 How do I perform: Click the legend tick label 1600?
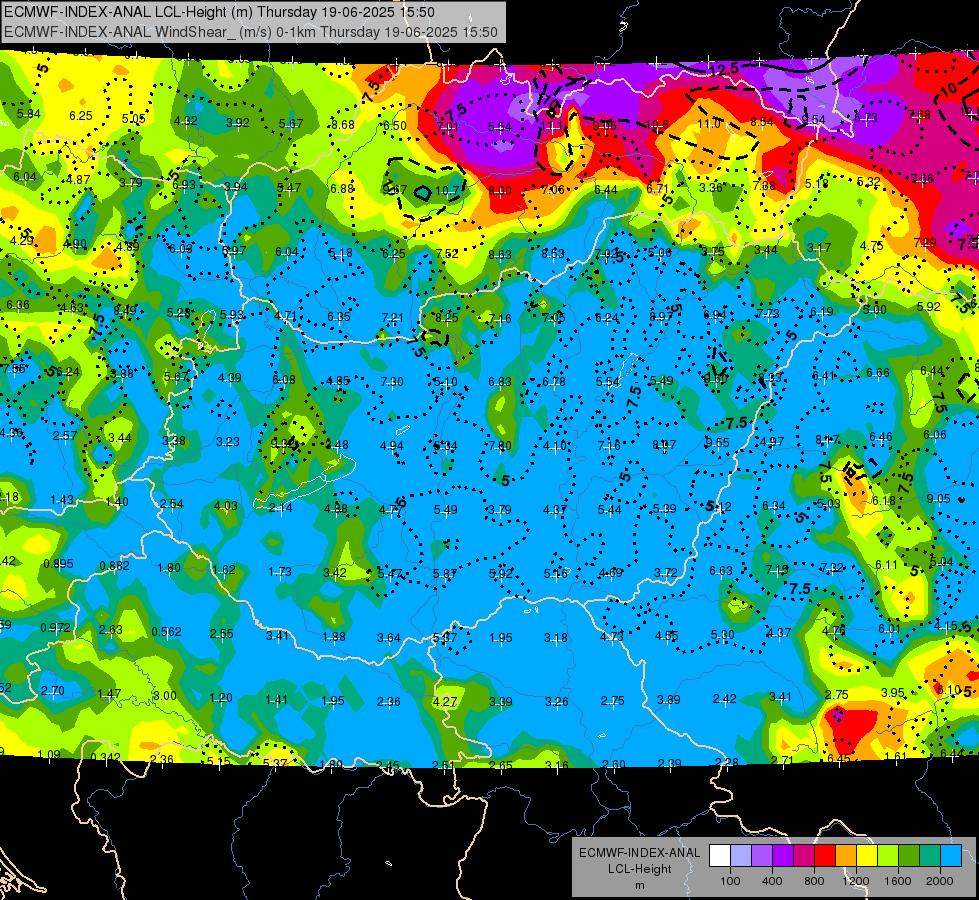coord(898,881)
